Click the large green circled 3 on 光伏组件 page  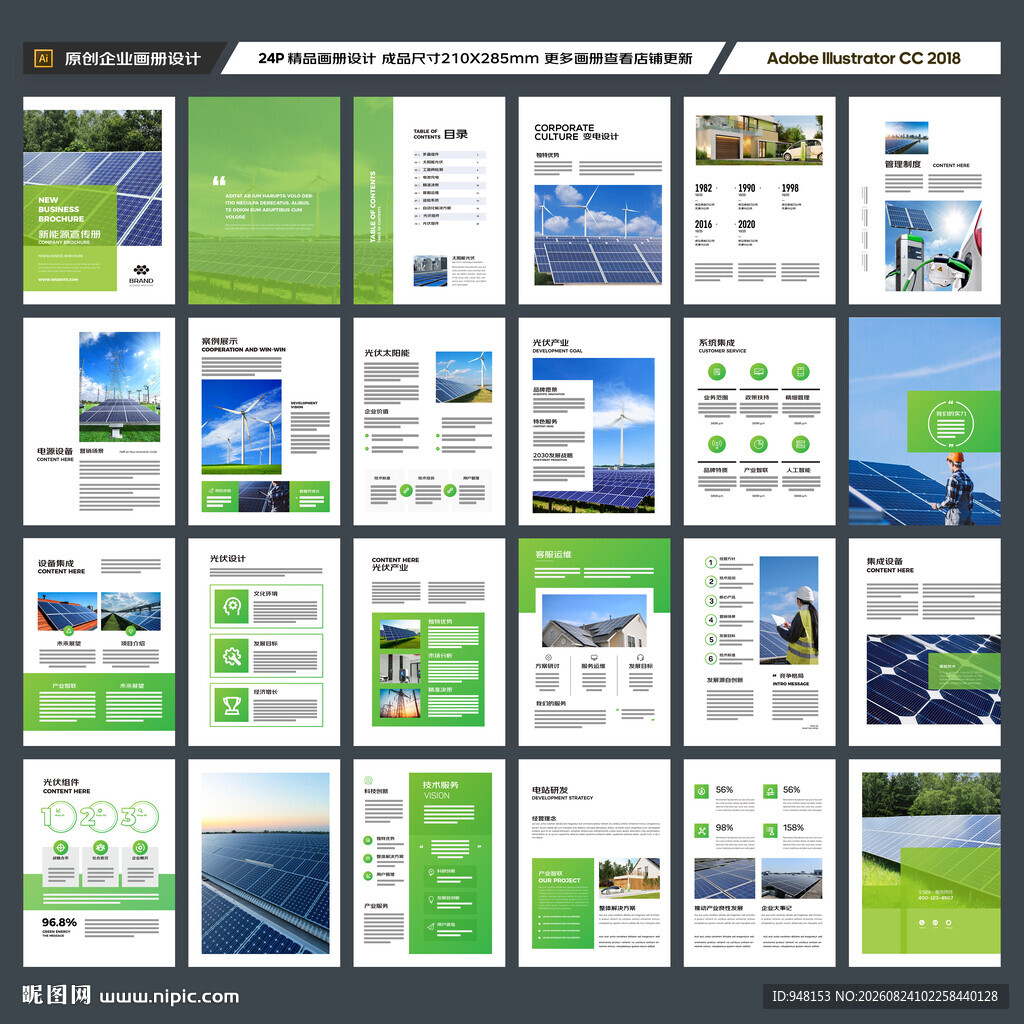(140, 816)
